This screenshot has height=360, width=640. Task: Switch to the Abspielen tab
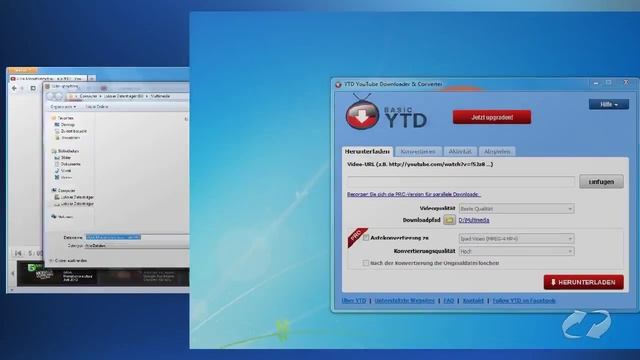tap(497, 151)
